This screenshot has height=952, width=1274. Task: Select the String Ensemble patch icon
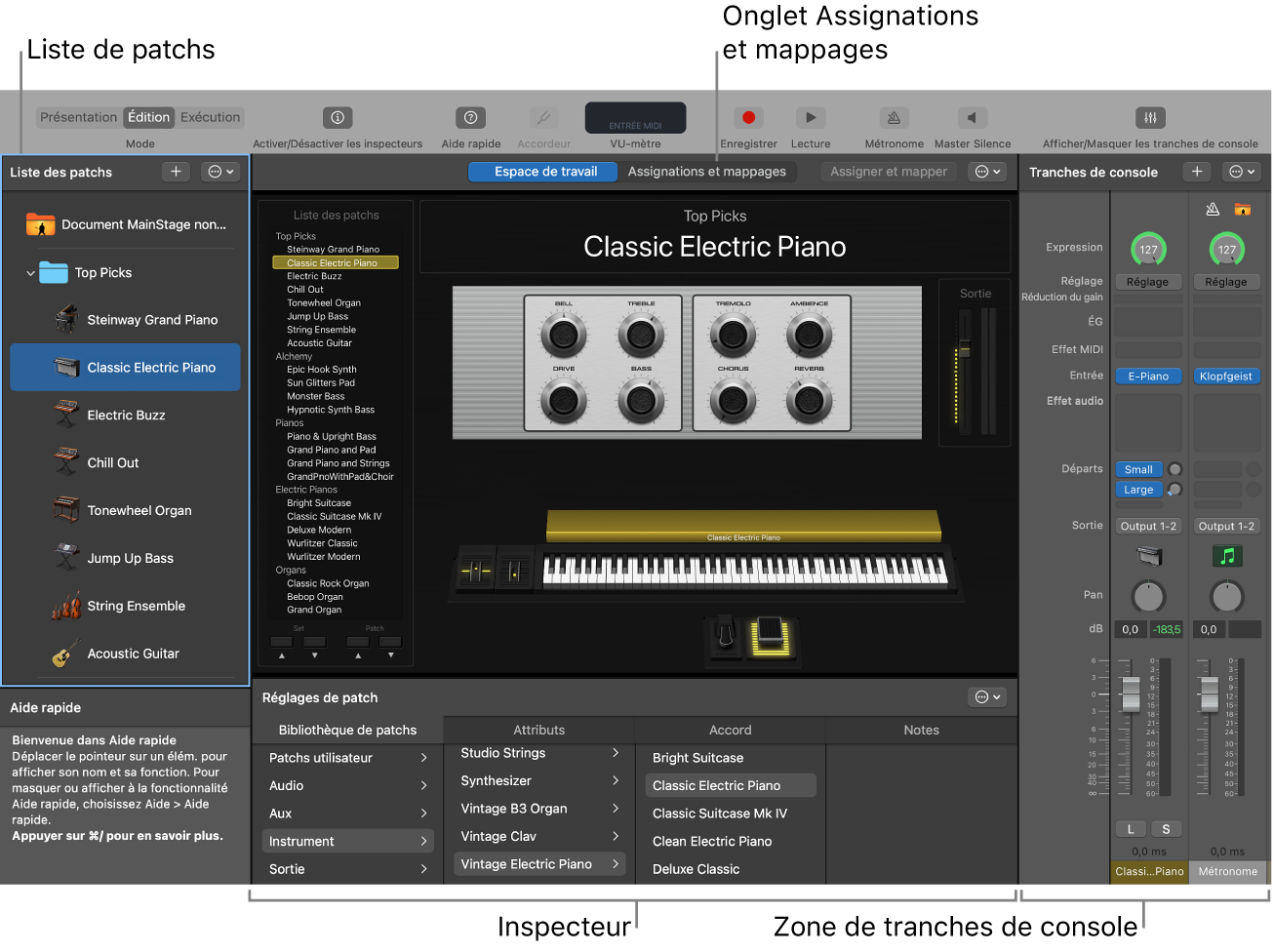[66, 606]
